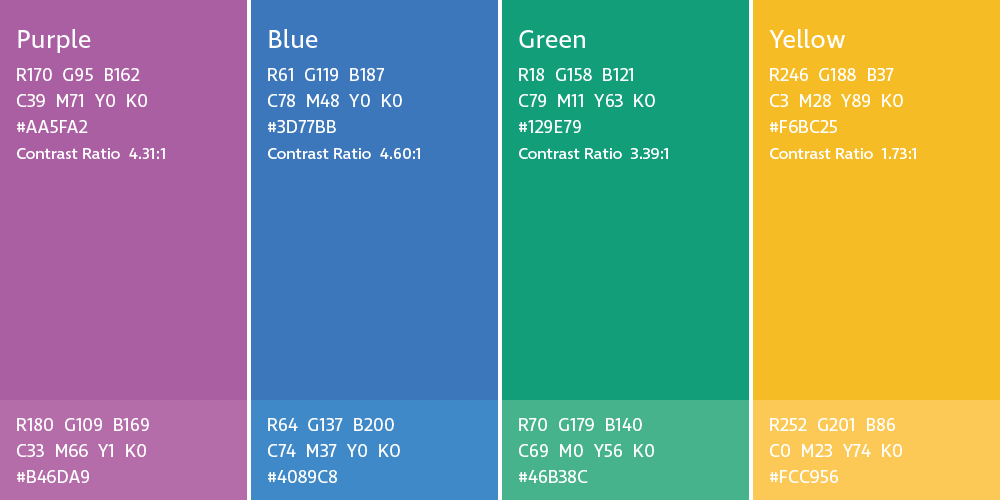Screen dimensions: 1000x500
Task: Click the #3D77BB hex code
Action: [301, 127]
